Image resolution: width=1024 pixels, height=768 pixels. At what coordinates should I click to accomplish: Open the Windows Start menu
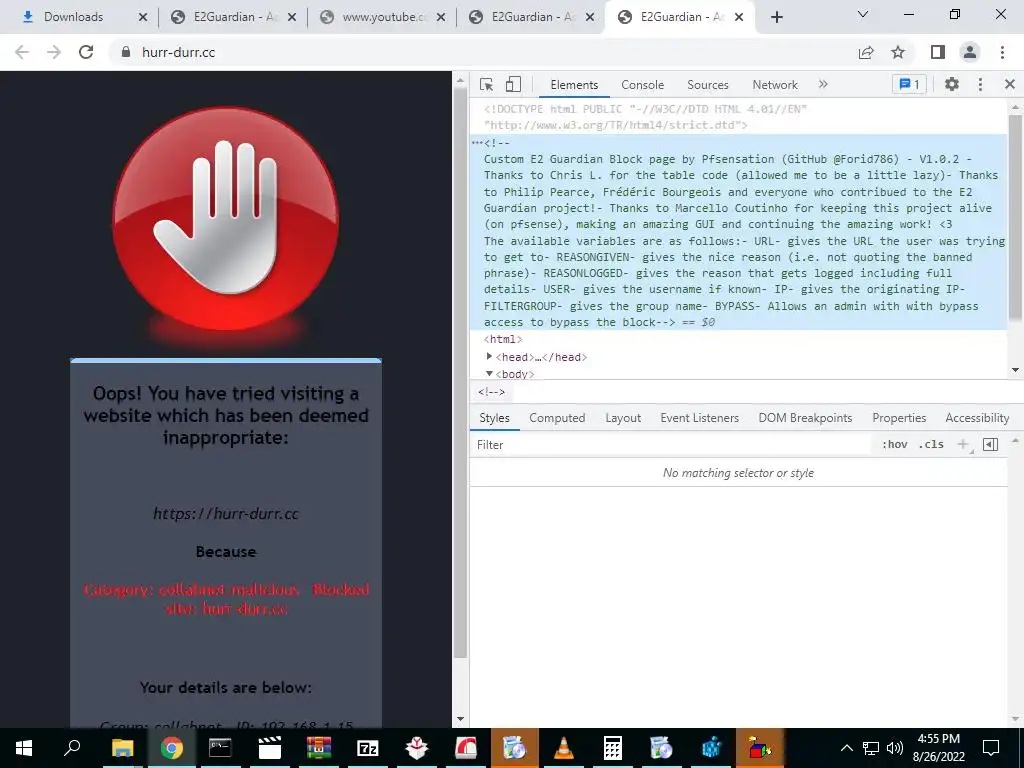(x=24, y=748)
